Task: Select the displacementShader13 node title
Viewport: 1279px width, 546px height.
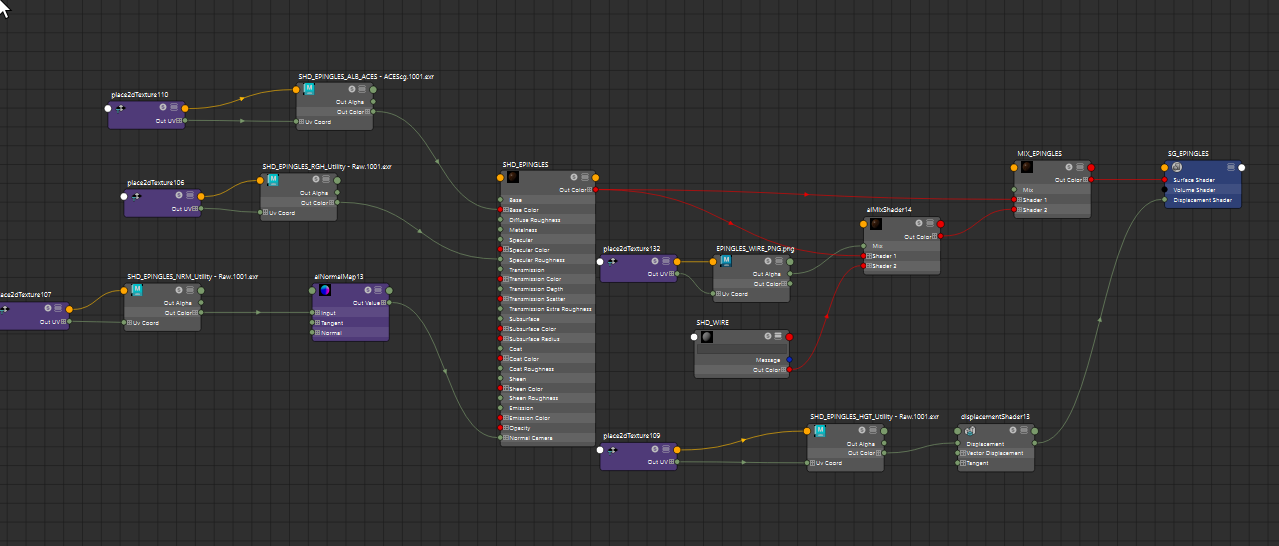Action: [x=995, y=416]
